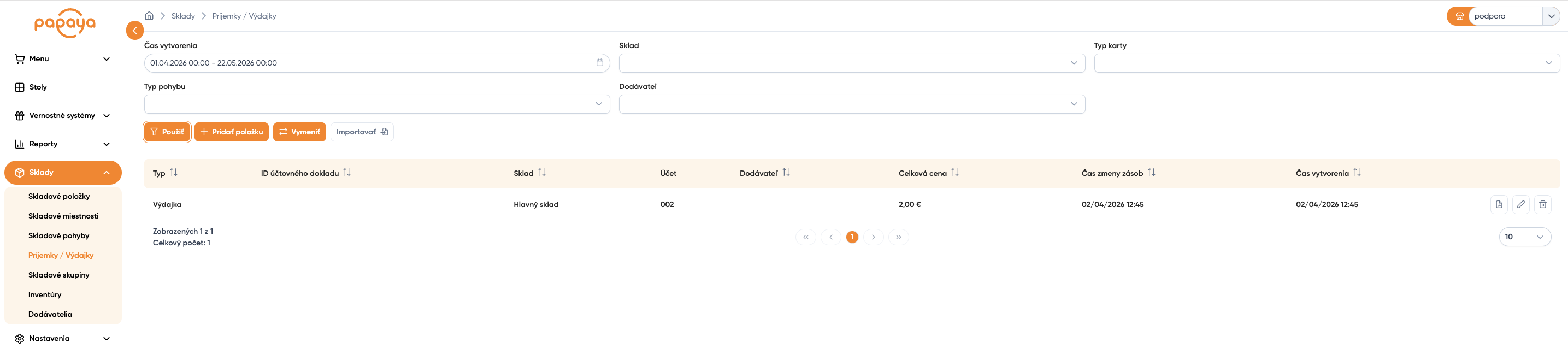Collapse sidebar with orange arrow button
The image size is (1568, 354).
134,31
